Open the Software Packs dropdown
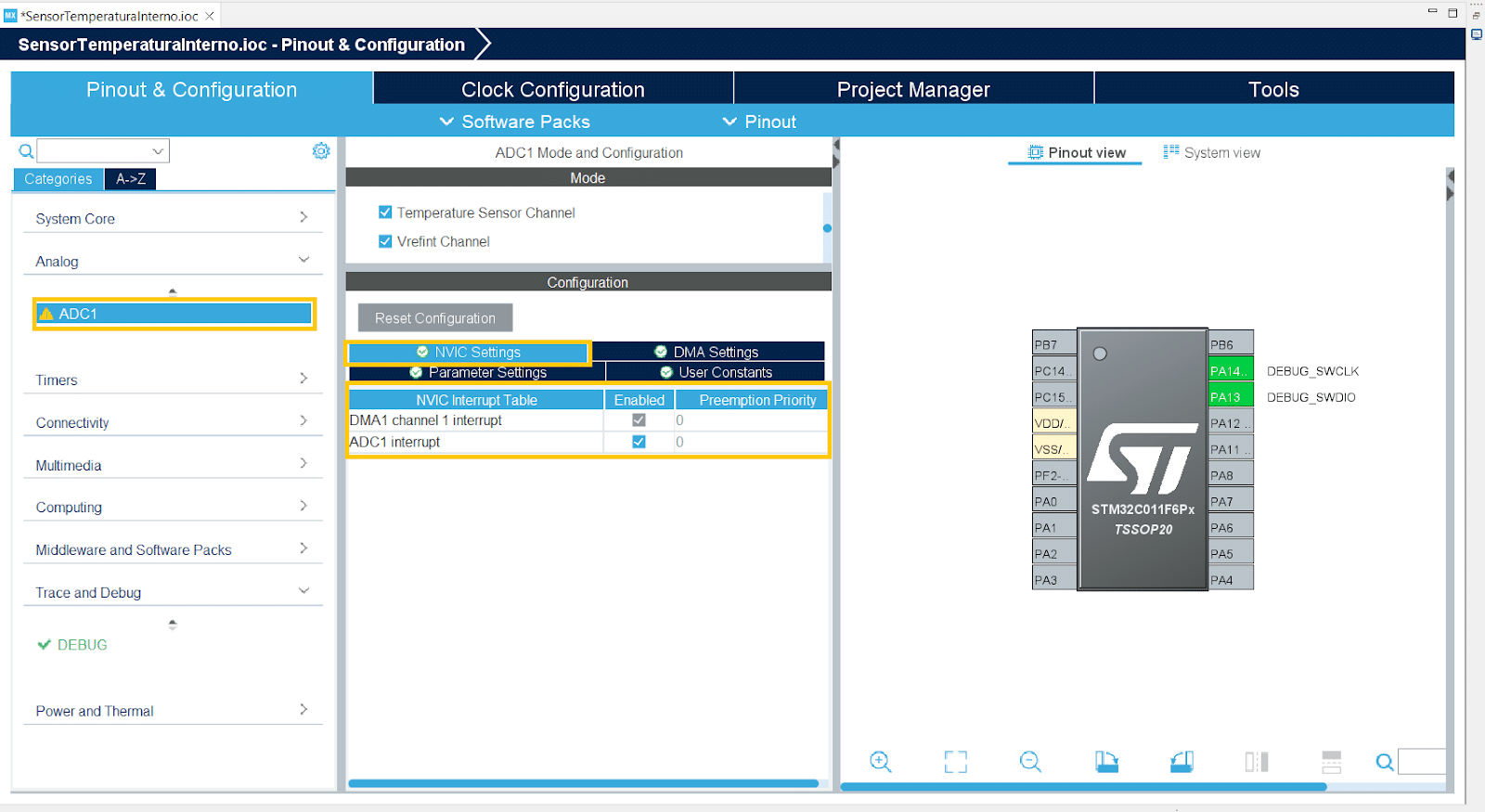 pyautogui.click(x=514, y=122)
